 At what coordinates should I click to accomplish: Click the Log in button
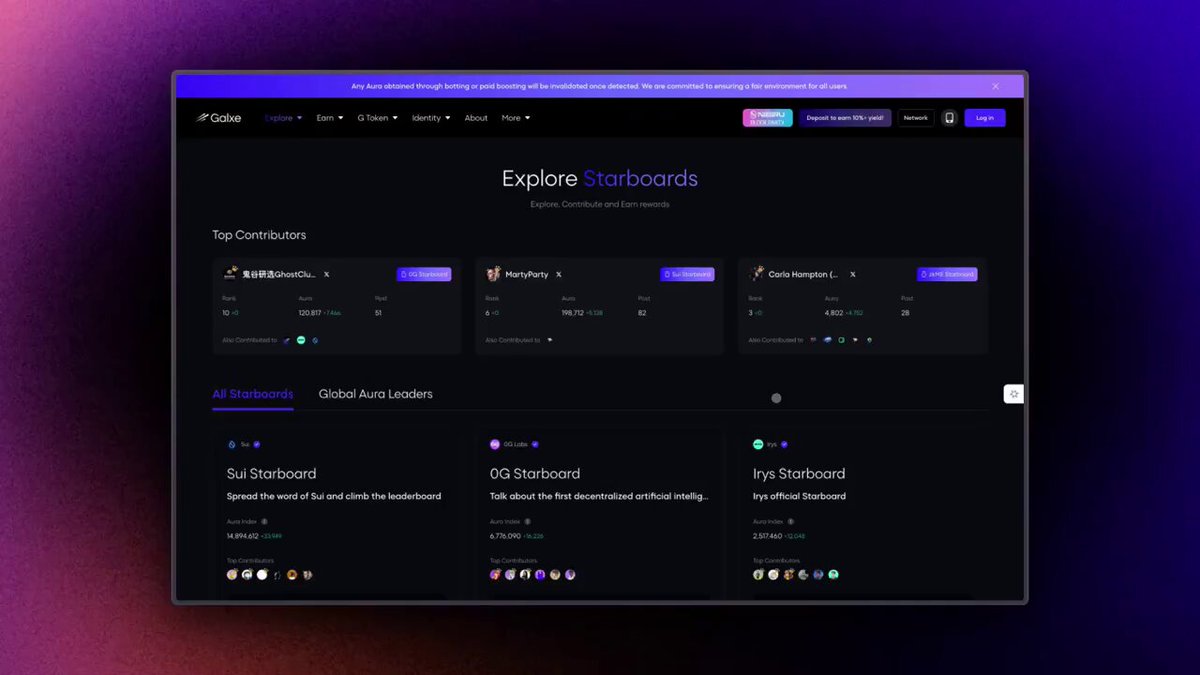(985, 118)
